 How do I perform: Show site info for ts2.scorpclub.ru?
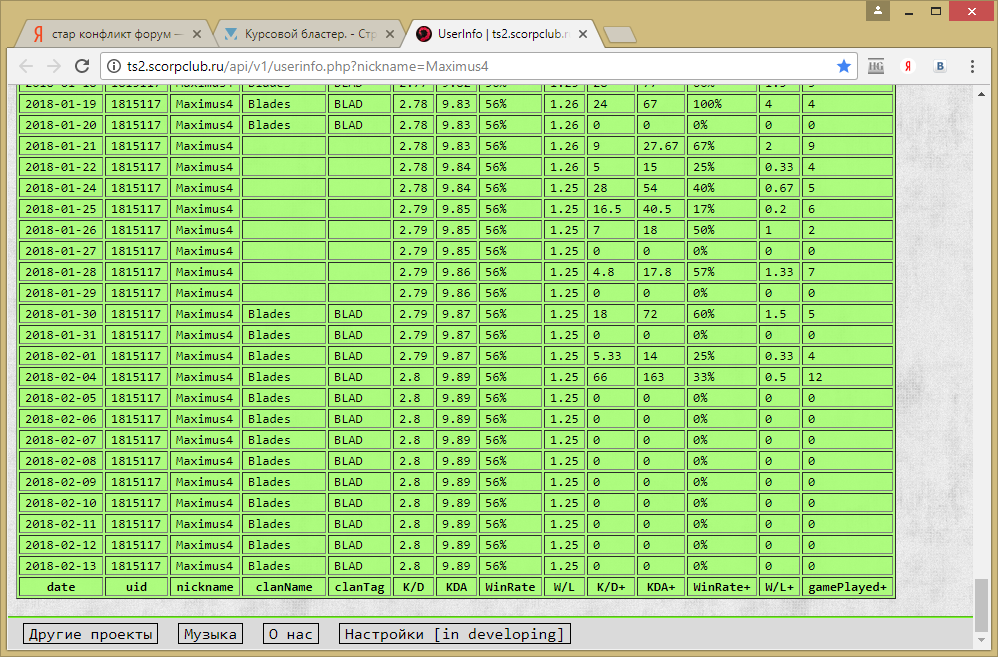[113, 66]
